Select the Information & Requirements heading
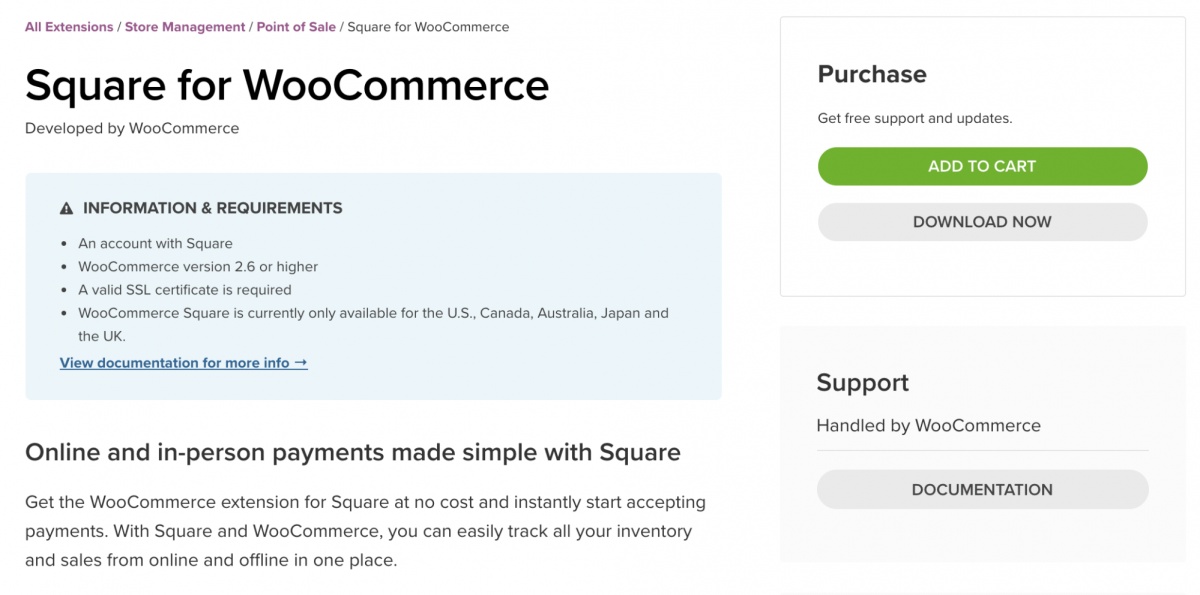The width and height of the screenshot is (1200, 595). tap(212, 208)
